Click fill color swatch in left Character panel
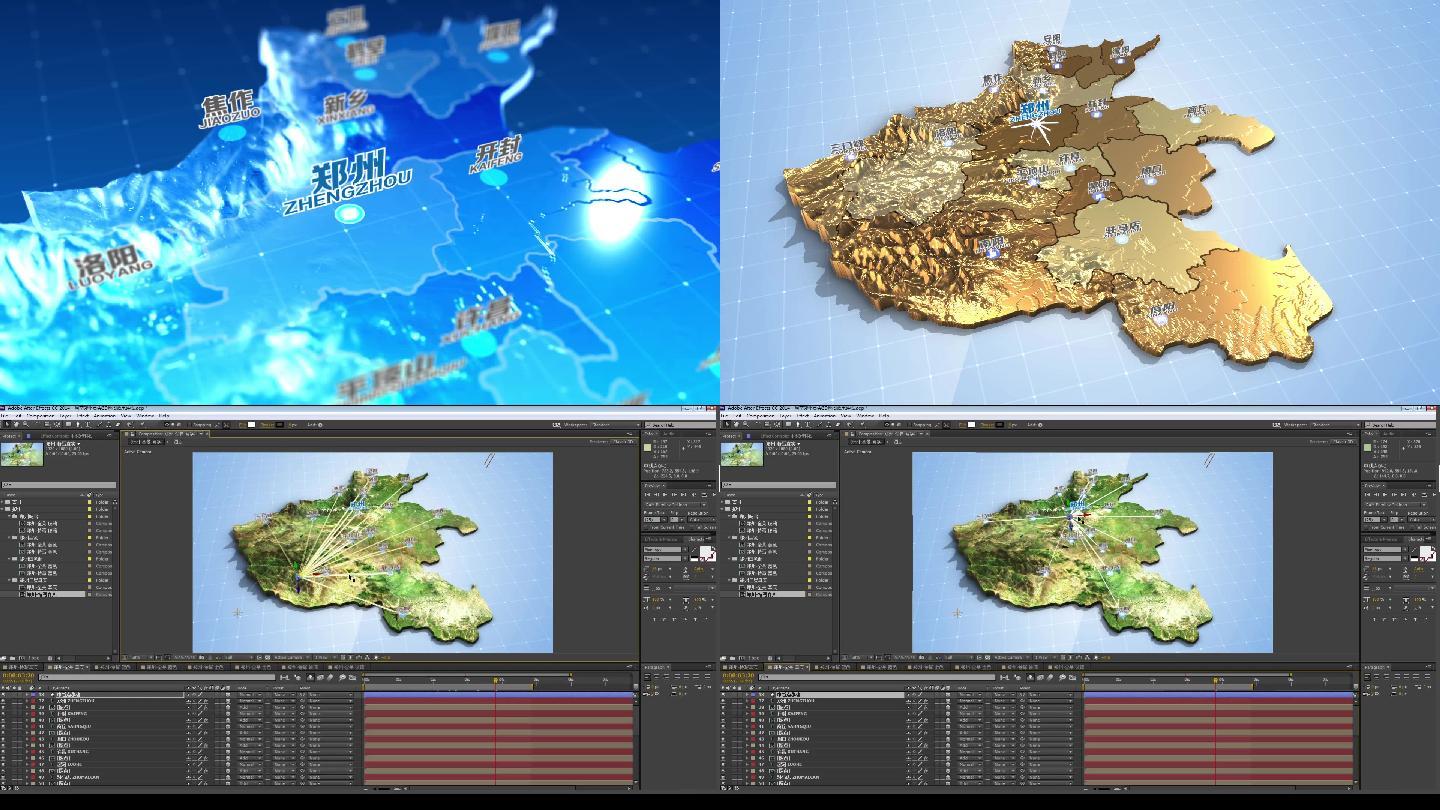The image size is (1440, 810). pyautogui.click(x=705, y=552)
